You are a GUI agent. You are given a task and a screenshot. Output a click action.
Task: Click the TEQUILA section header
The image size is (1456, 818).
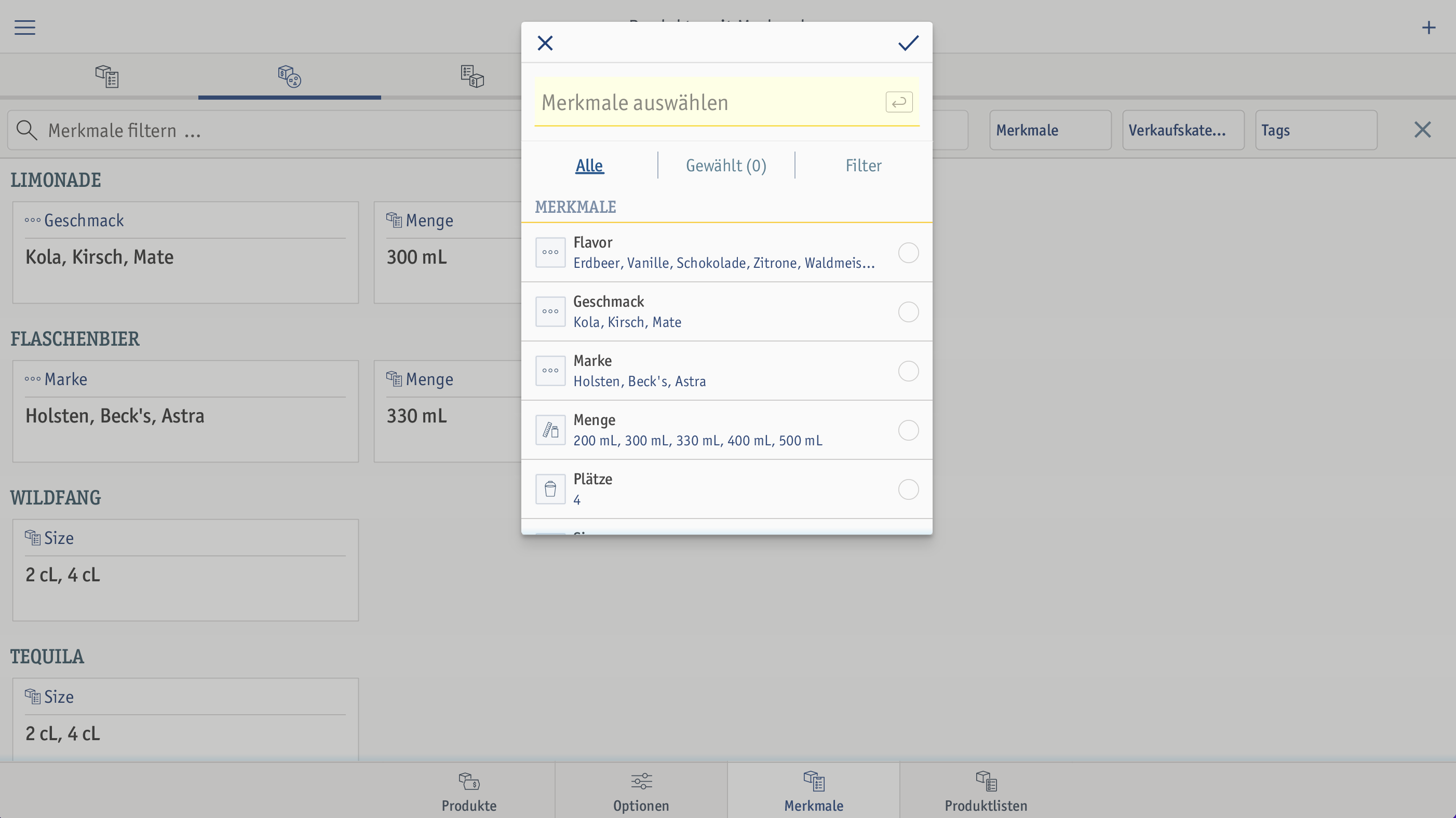coord(47,657)
